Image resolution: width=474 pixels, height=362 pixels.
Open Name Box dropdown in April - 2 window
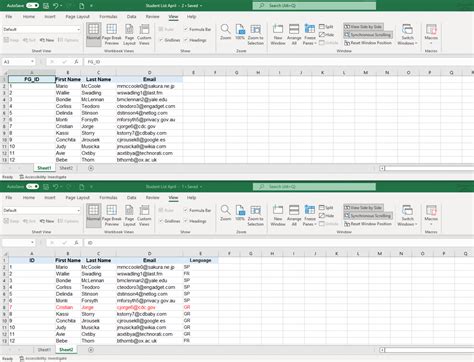coord(32,62)
